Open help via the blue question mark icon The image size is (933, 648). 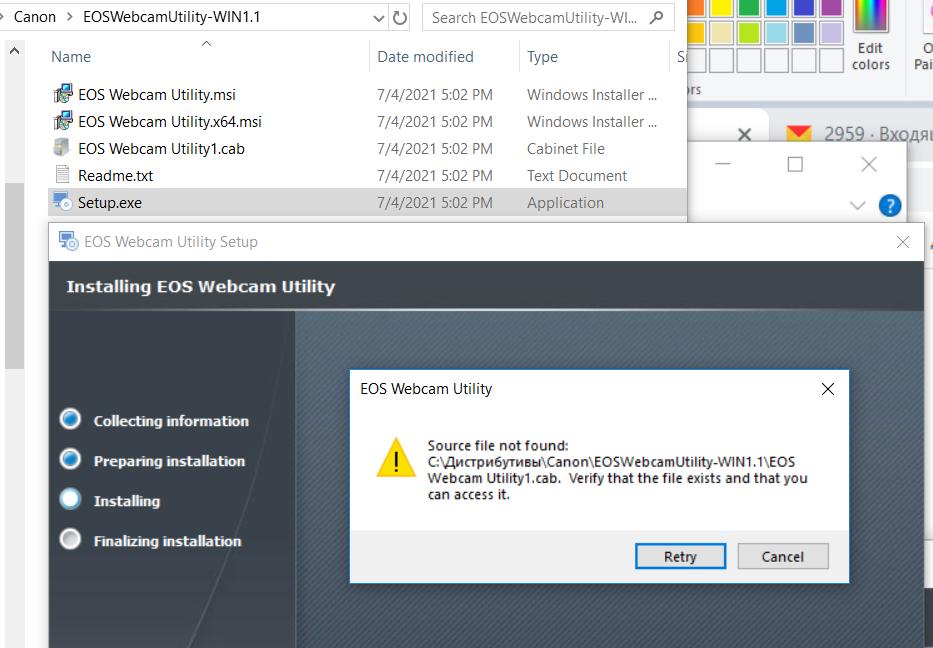(x=889, y=205)
